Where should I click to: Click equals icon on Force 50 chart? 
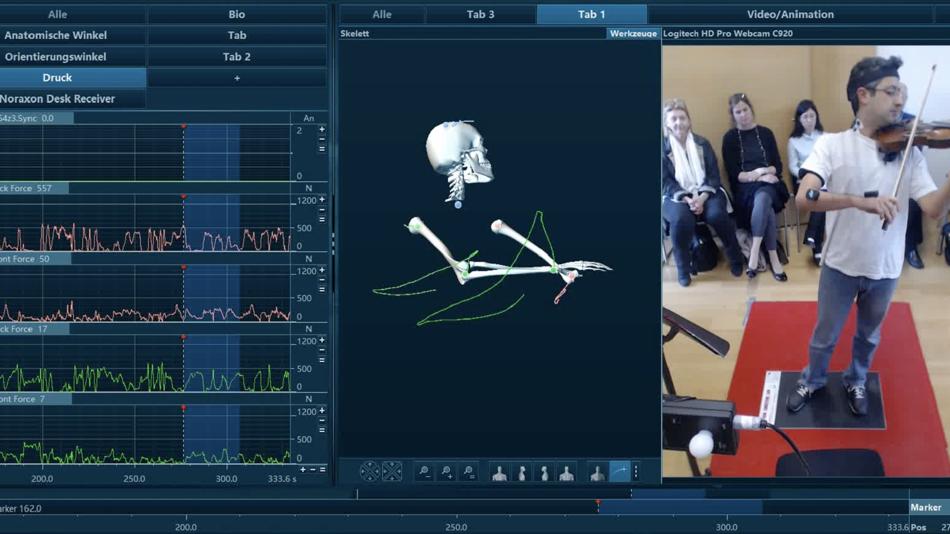click(x=322, y=289)
